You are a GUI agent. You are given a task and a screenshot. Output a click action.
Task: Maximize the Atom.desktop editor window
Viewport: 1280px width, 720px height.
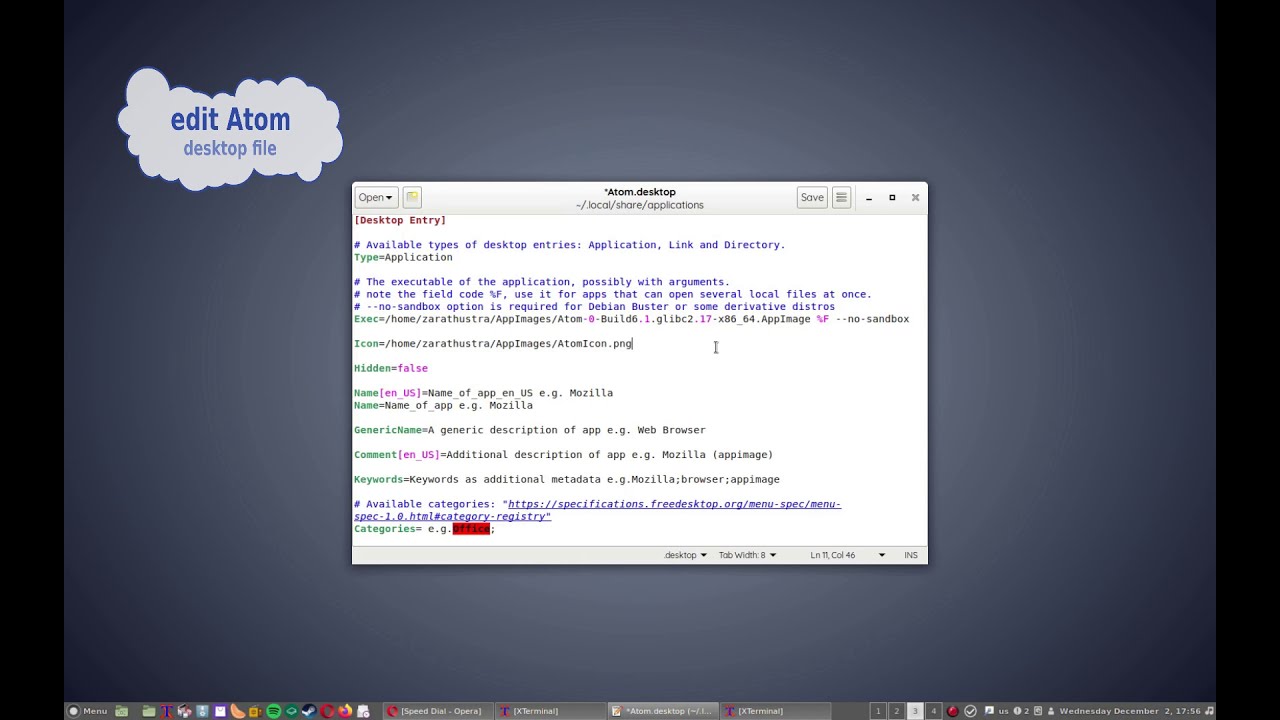tap(892, 198)
